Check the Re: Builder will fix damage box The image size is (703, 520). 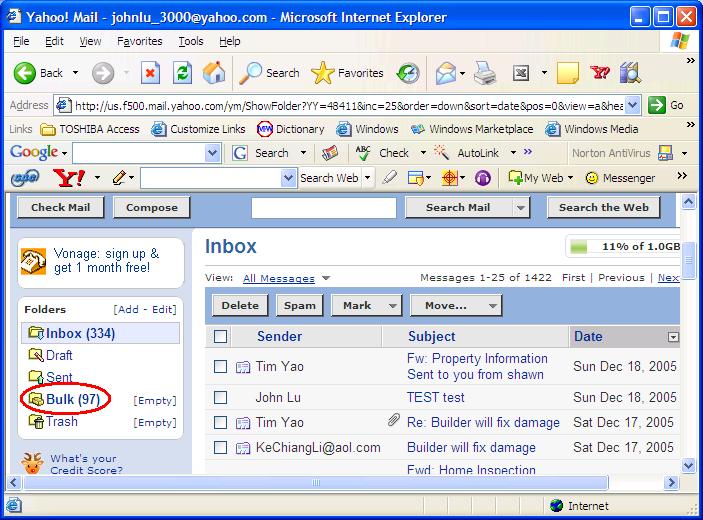(221, 422)
